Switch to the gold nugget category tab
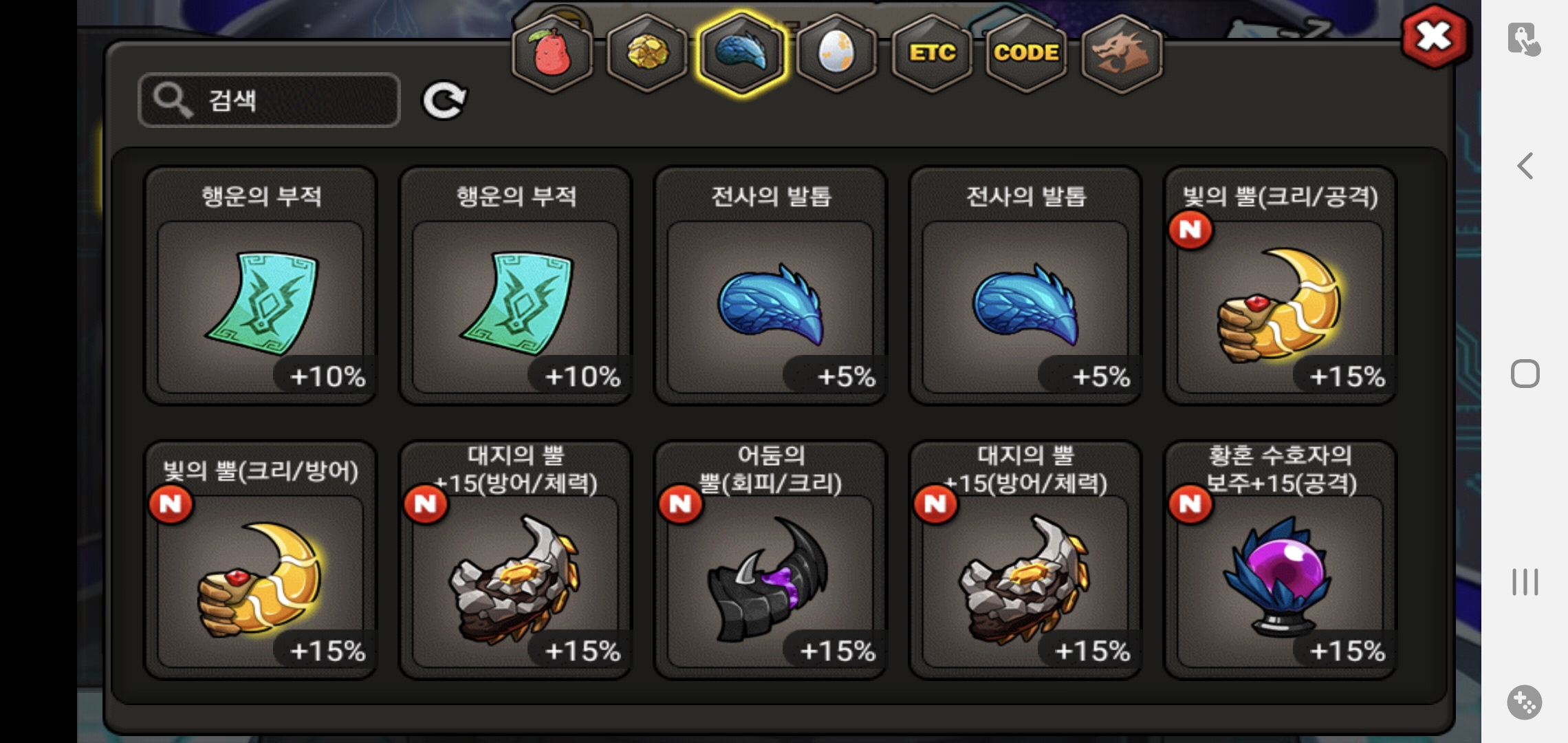The width and height of the screenshot is (1568, 743). point(647,53)
